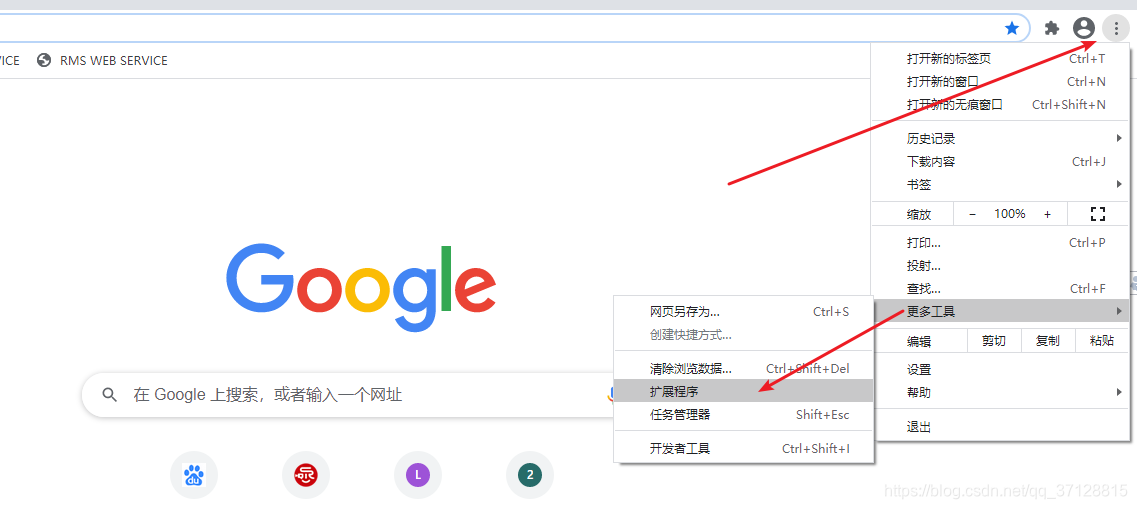Click the 复制 button

click(1048, 341)
